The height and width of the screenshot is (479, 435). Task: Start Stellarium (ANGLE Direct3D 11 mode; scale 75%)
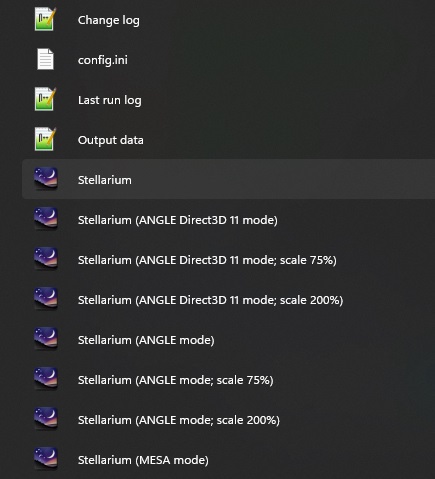207,260
